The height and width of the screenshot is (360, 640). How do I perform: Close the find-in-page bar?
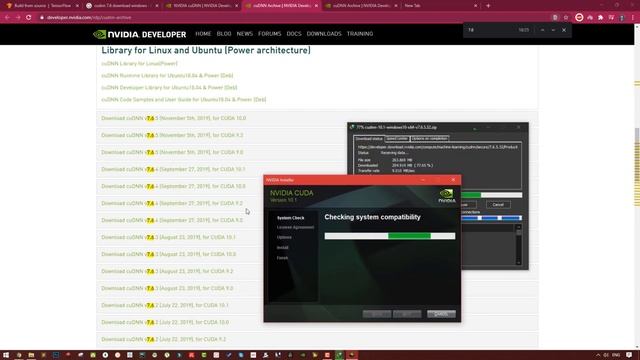pyautogui.click(x=564, y=30)
